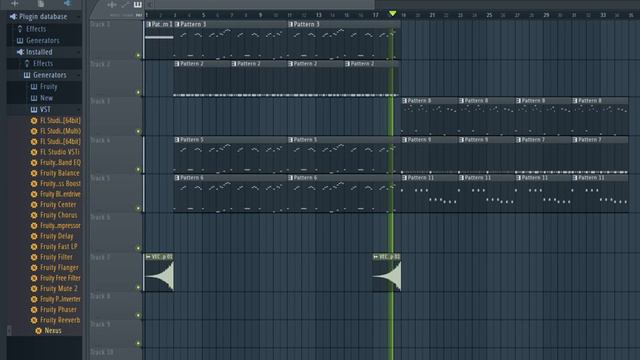
Task: Click the speaker icon beside Installed
Action: [20, 52]
